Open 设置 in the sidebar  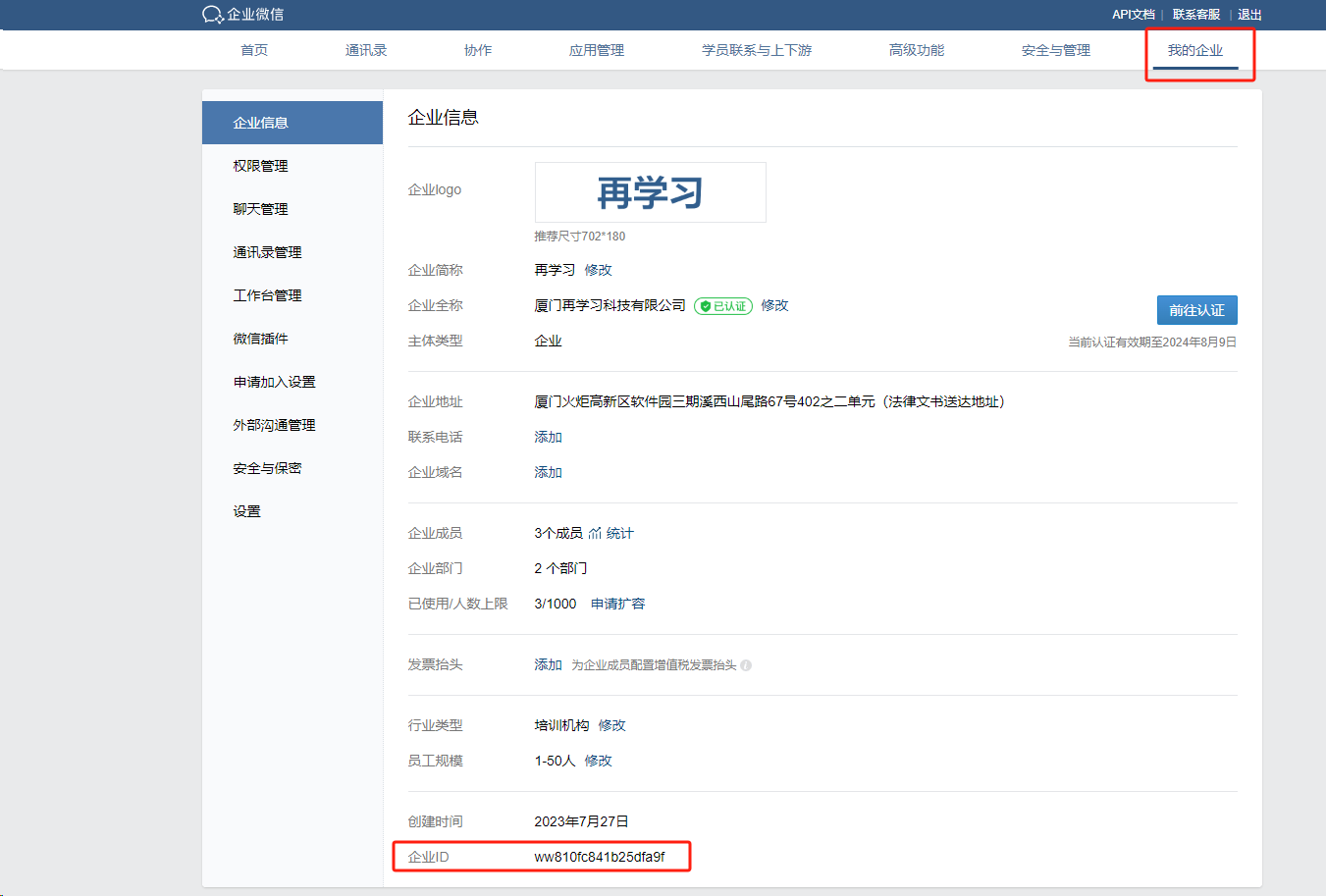pyautogui.click(x=292, y=511)
